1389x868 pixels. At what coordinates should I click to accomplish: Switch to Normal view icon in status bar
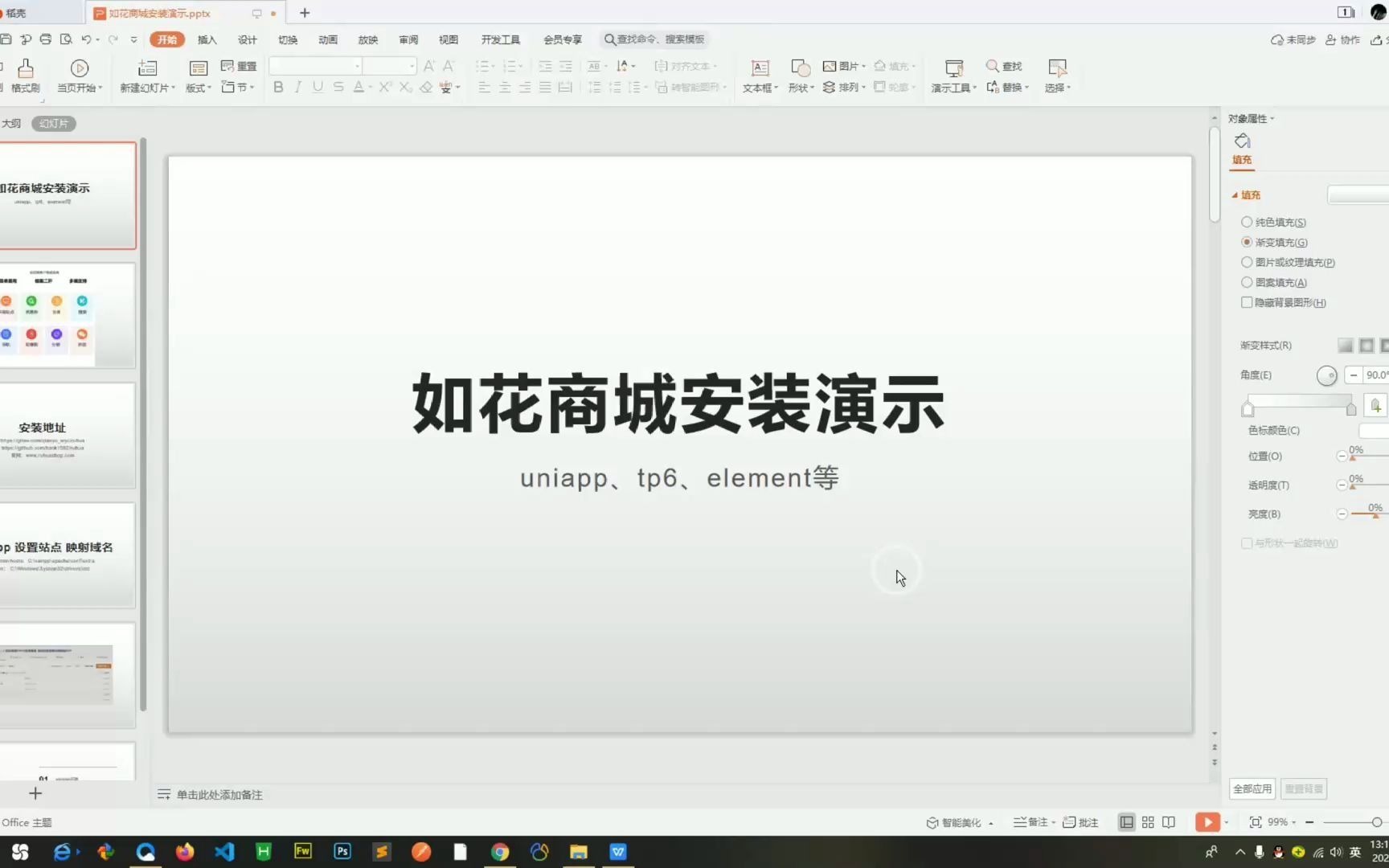1126,822
